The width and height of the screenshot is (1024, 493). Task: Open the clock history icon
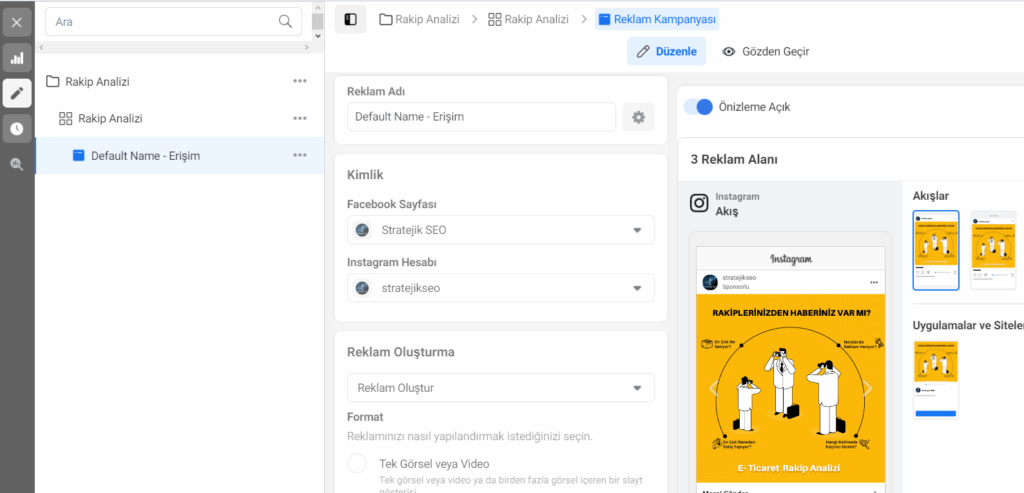17,128
